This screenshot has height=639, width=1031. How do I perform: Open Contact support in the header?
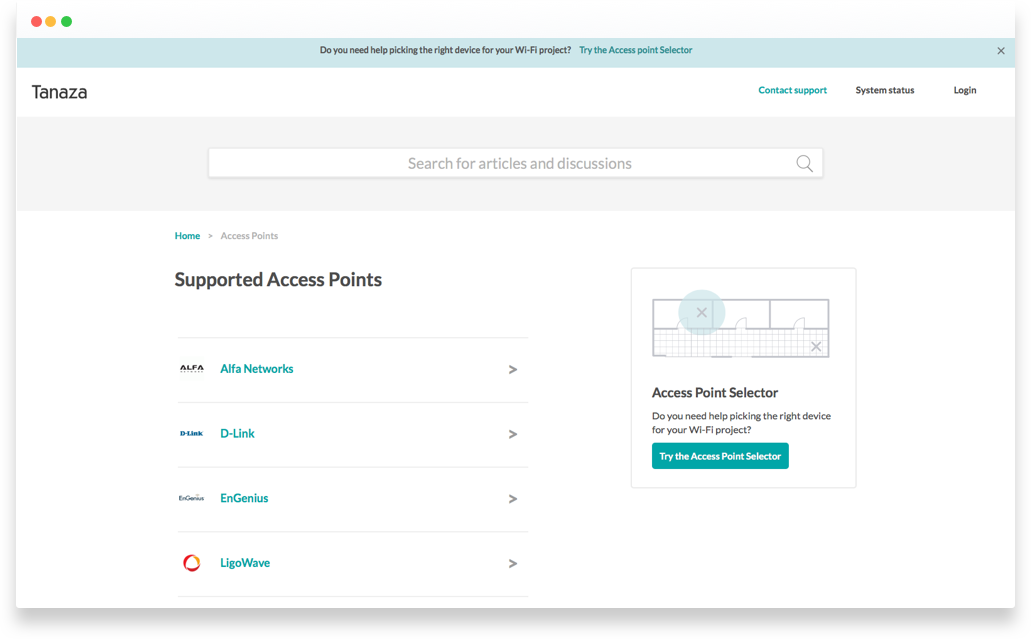pos(792,90)
